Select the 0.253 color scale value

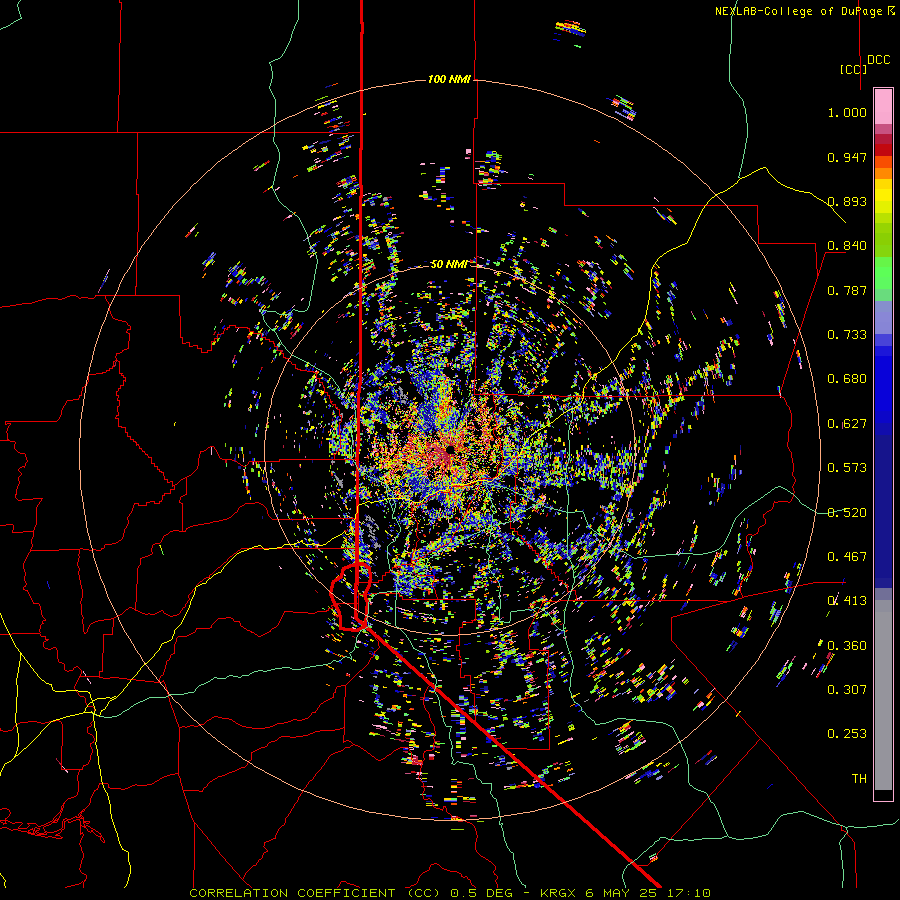click(x=847, y=734)
